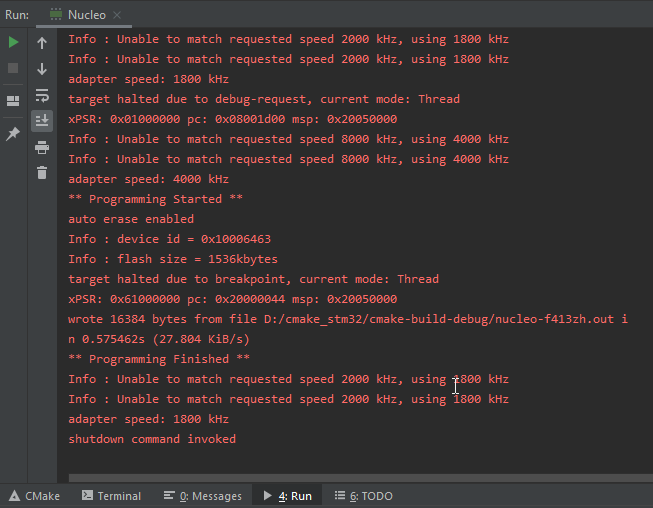Rerun the Nucleo configuration

pos(13,42)
